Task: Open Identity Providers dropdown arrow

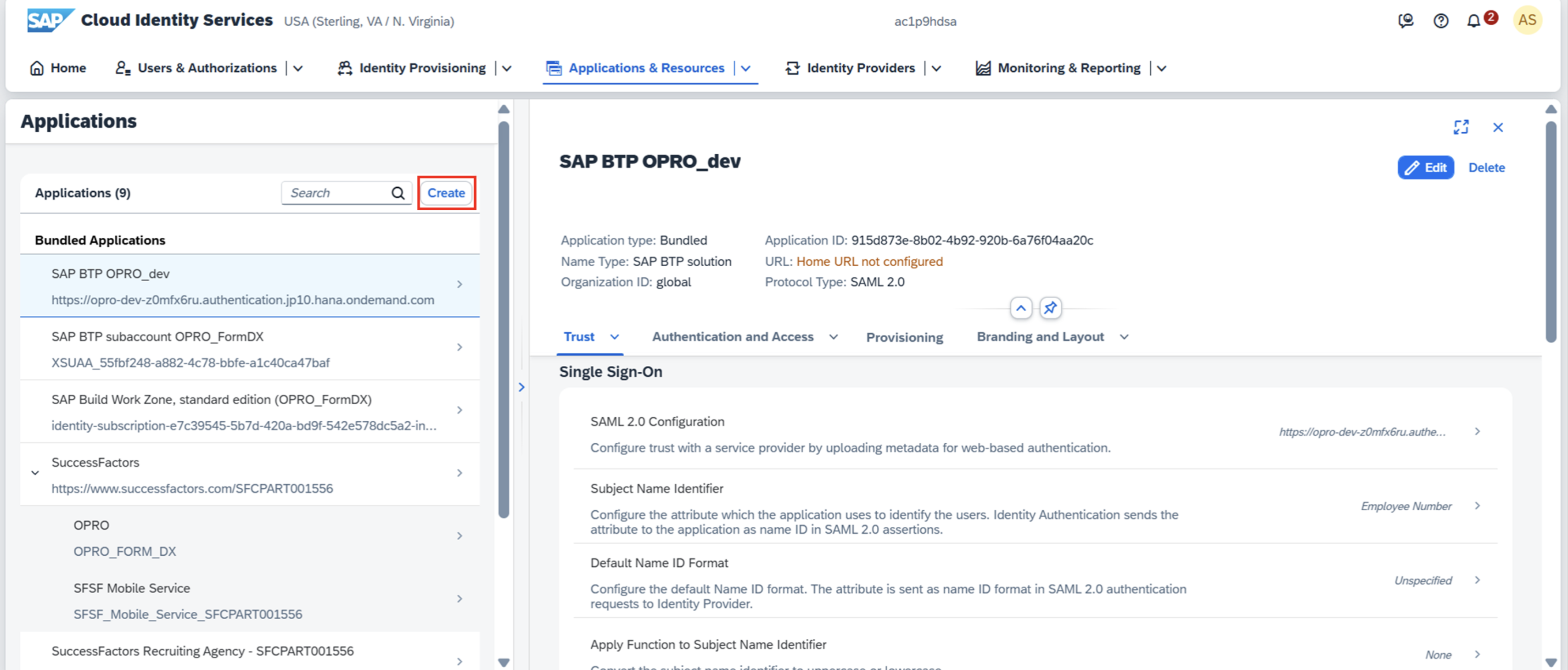Action: click(936, 68)
